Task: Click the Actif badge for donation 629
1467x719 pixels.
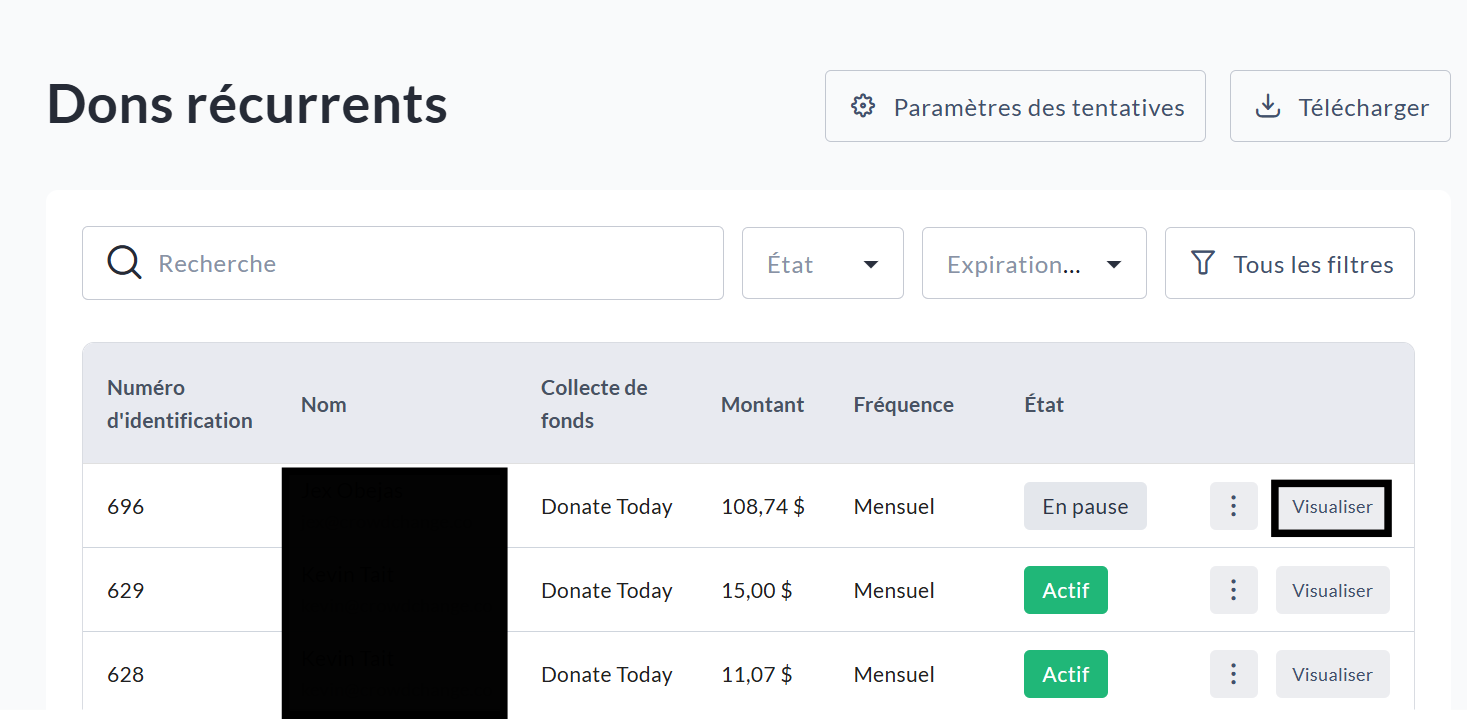Action: (x=1065, y=590)
